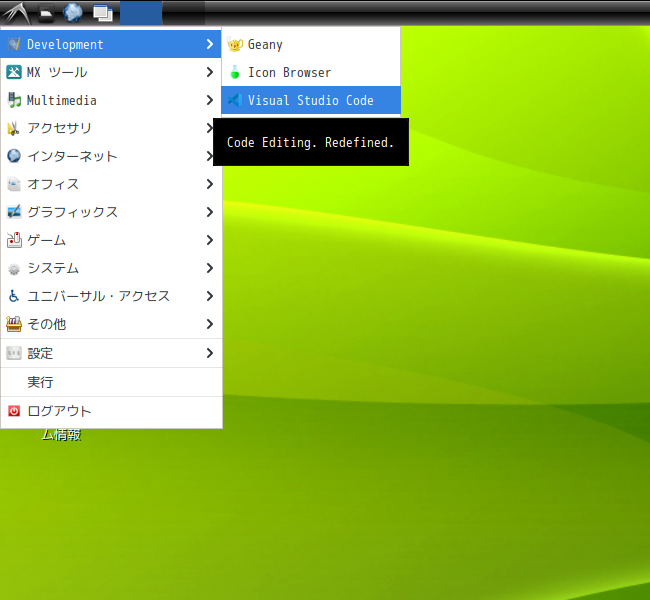This screenshot has height=600, width=650.
Task: Launch Geany from the Development submenu
Action: [x=311, y=44]
